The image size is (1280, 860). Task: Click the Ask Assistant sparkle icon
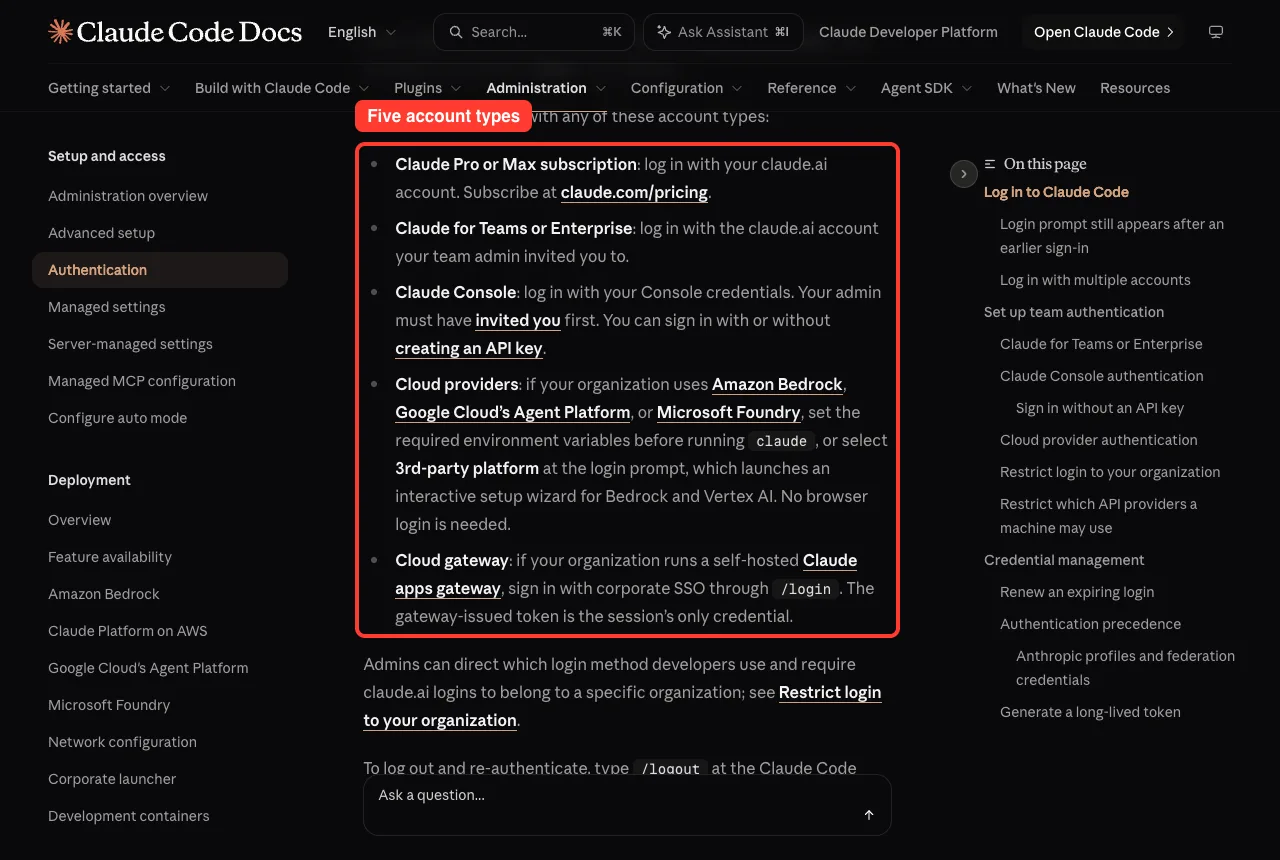tap(663, 32)
